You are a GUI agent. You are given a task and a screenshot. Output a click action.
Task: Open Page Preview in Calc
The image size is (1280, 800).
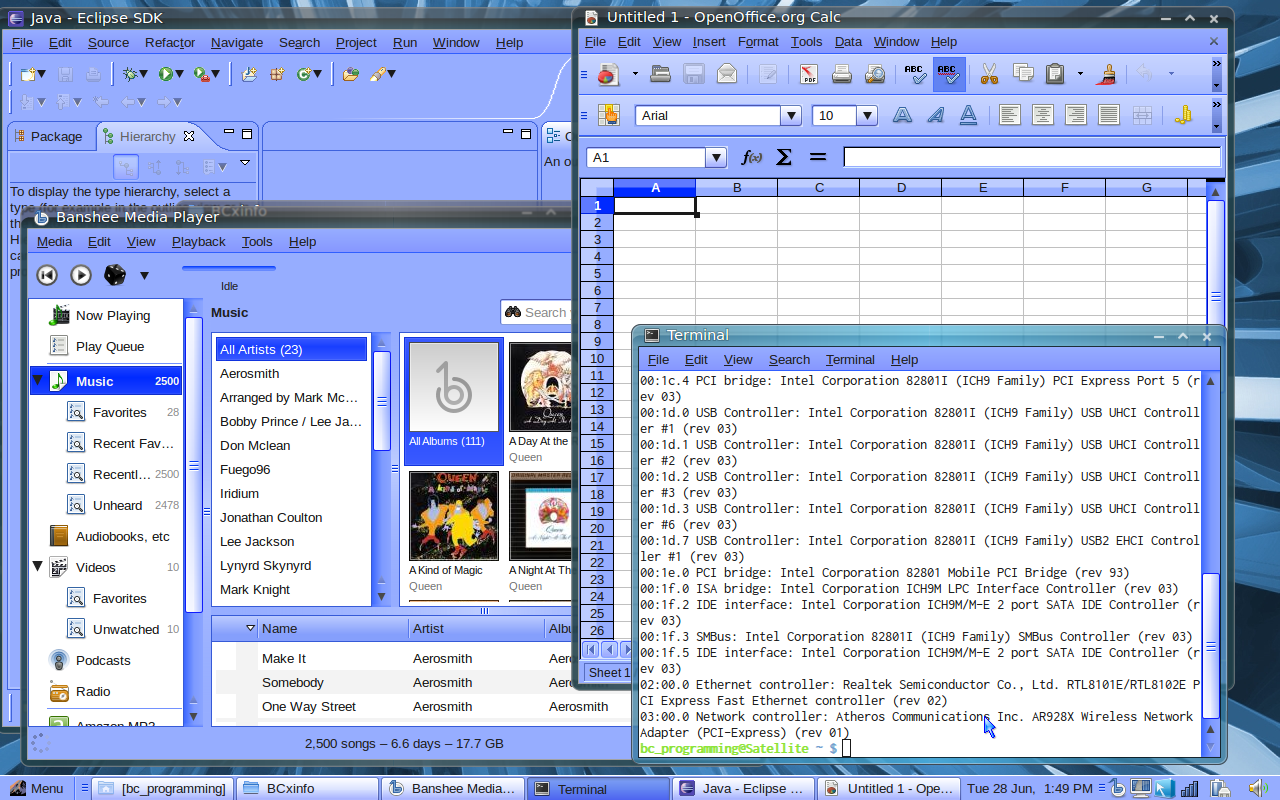[874, 73]
